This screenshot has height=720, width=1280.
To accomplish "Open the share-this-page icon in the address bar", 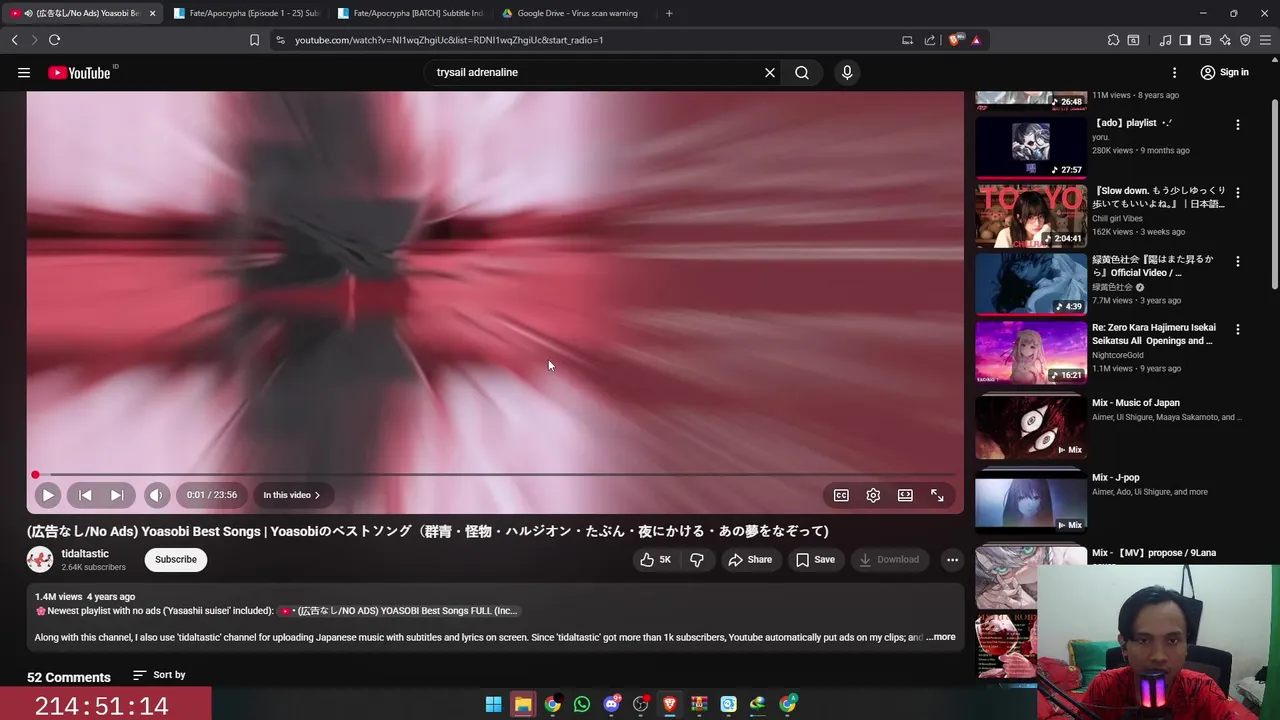I will (930, 40).
